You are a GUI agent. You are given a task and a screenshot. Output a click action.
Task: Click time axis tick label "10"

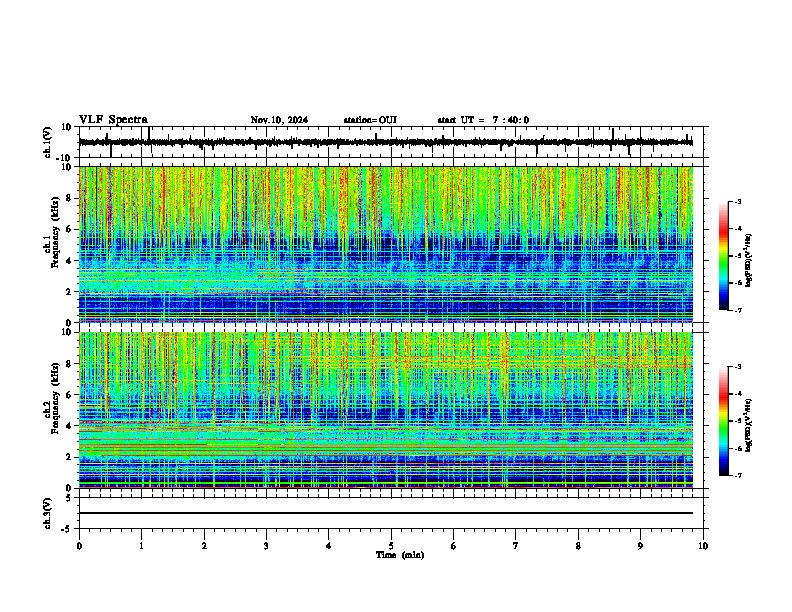pos(703,546)
